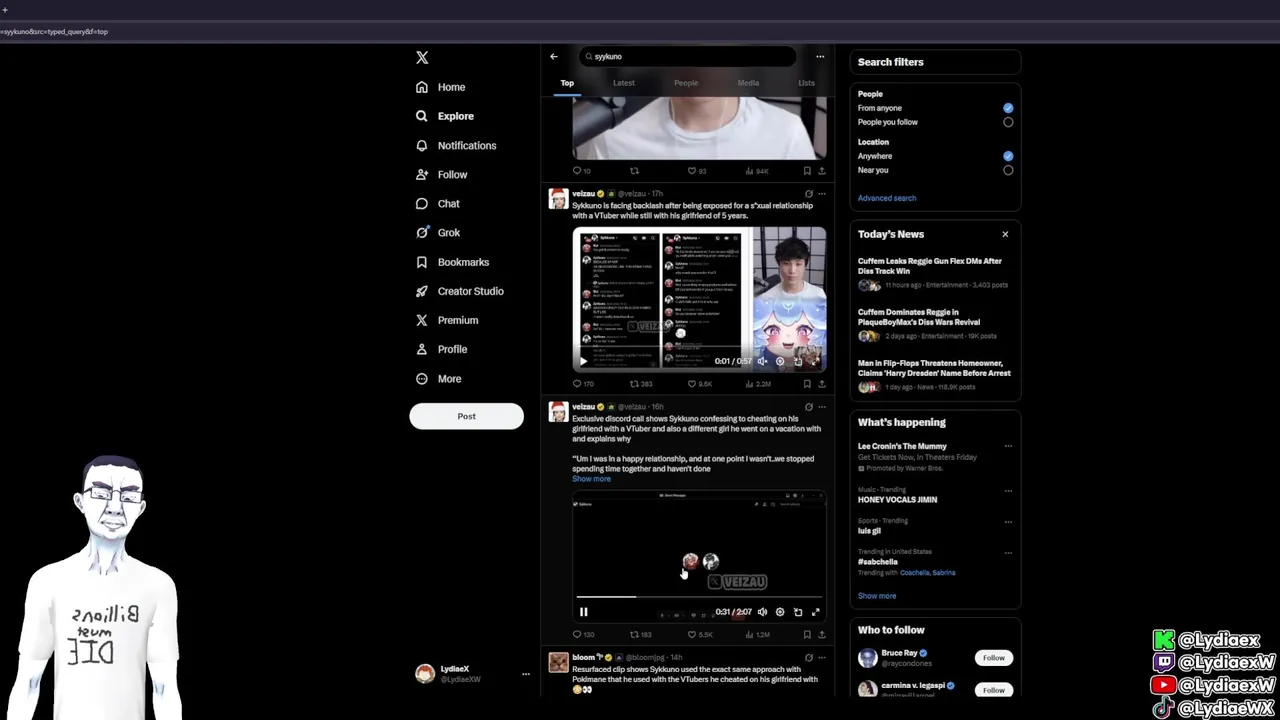Open Grok explain on veizau 17h post
This screenshot has width=1280, height=720.
808,194
